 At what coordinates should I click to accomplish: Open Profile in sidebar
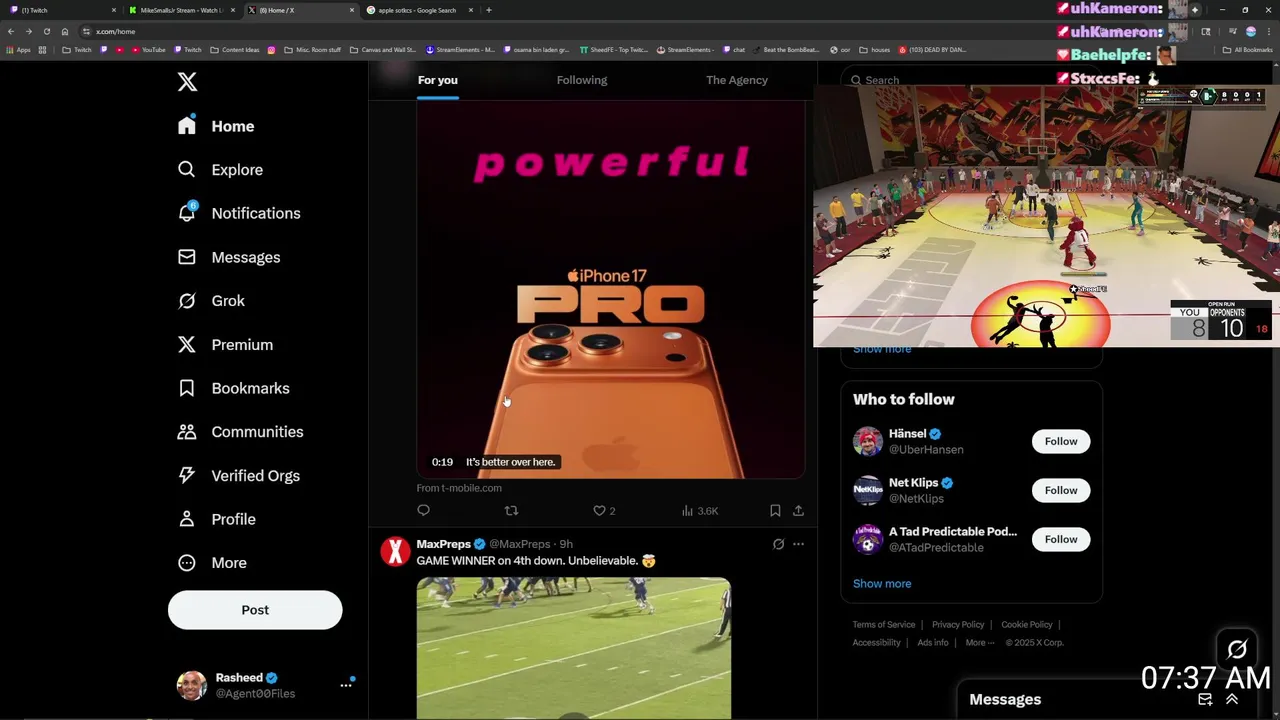point(216,519)
